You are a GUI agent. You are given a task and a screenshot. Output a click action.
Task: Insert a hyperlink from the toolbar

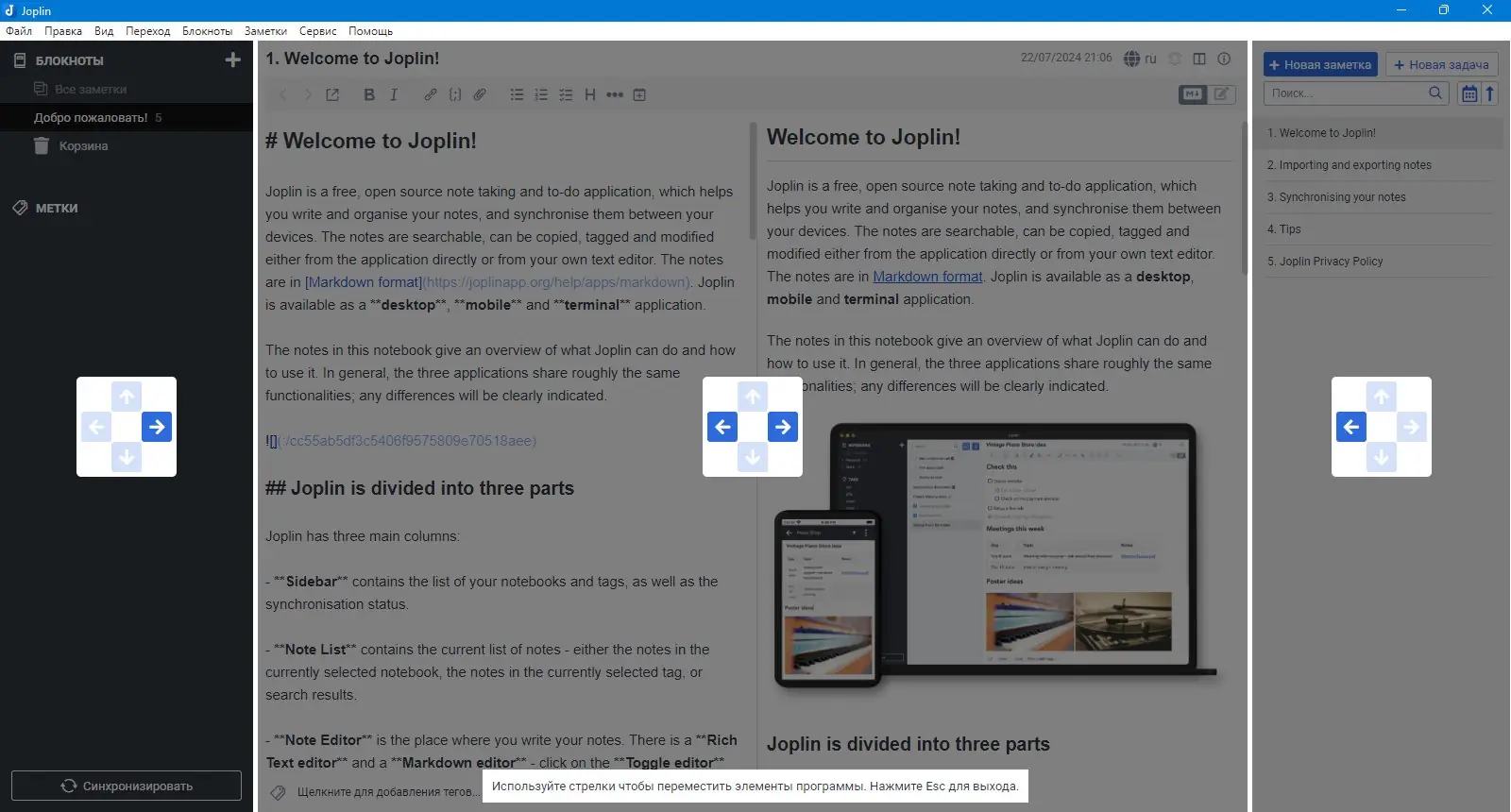click(x=431, y=94)
